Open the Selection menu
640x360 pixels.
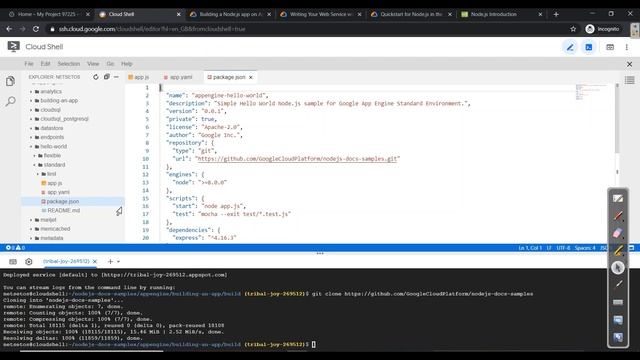(69, 64)
